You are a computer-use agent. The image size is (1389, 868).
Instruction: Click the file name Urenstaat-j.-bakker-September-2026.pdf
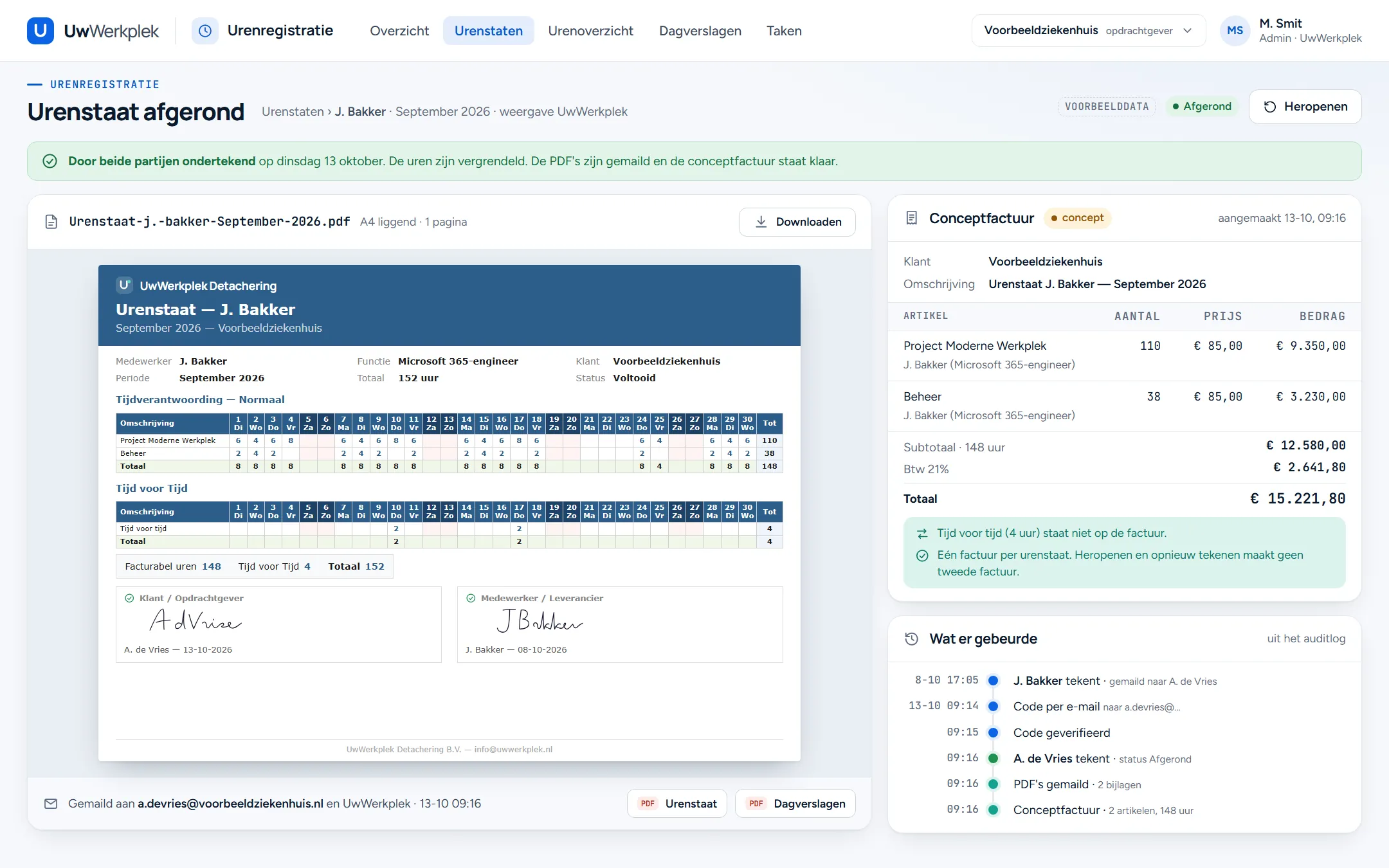point(210,222)
